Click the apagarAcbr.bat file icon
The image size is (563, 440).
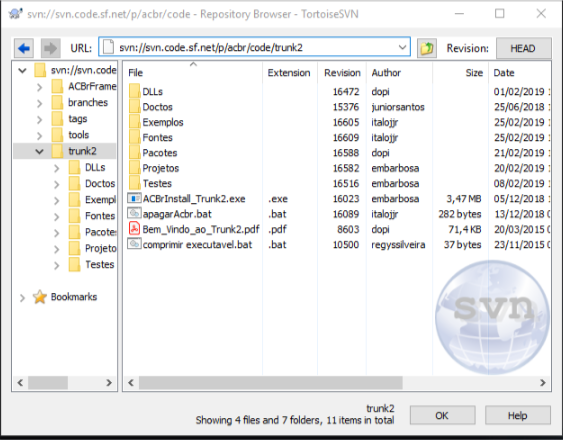pos(134,213)
